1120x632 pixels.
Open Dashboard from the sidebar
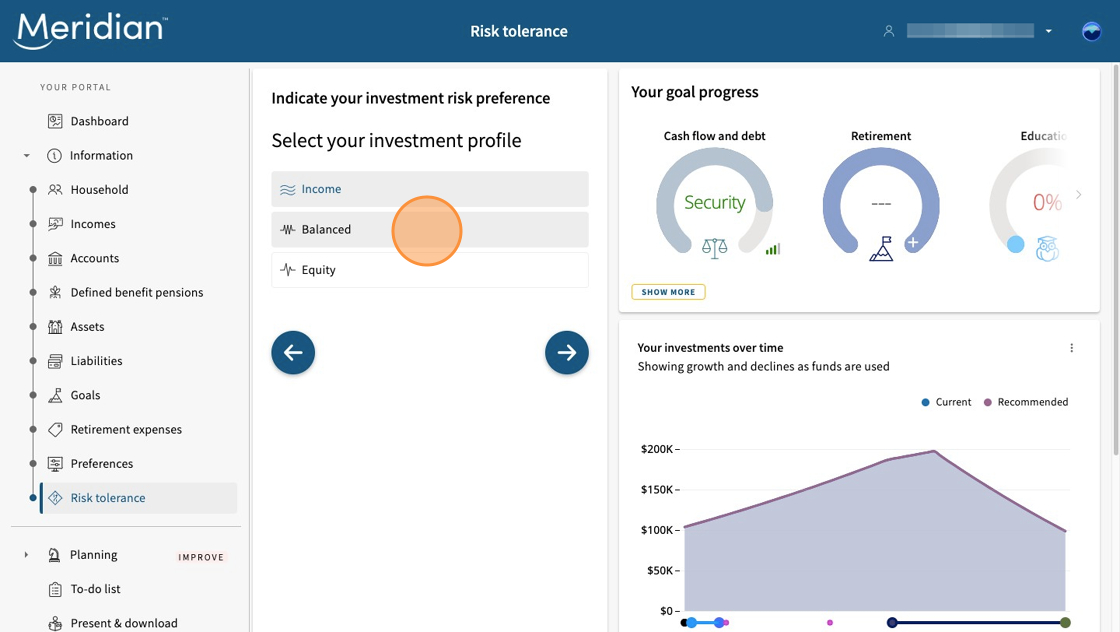pyautogui.click(x=99, y=121)
